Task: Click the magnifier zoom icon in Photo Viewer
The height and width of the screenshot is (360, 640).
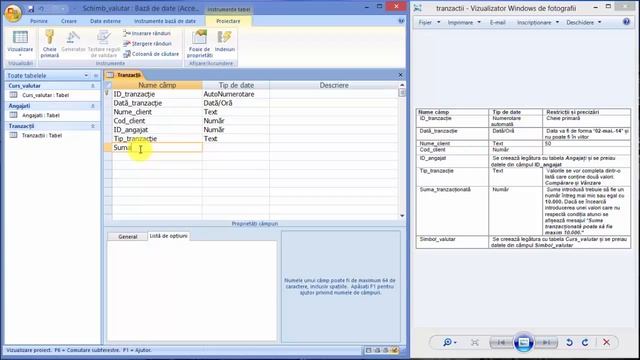Action: (449, 342)
